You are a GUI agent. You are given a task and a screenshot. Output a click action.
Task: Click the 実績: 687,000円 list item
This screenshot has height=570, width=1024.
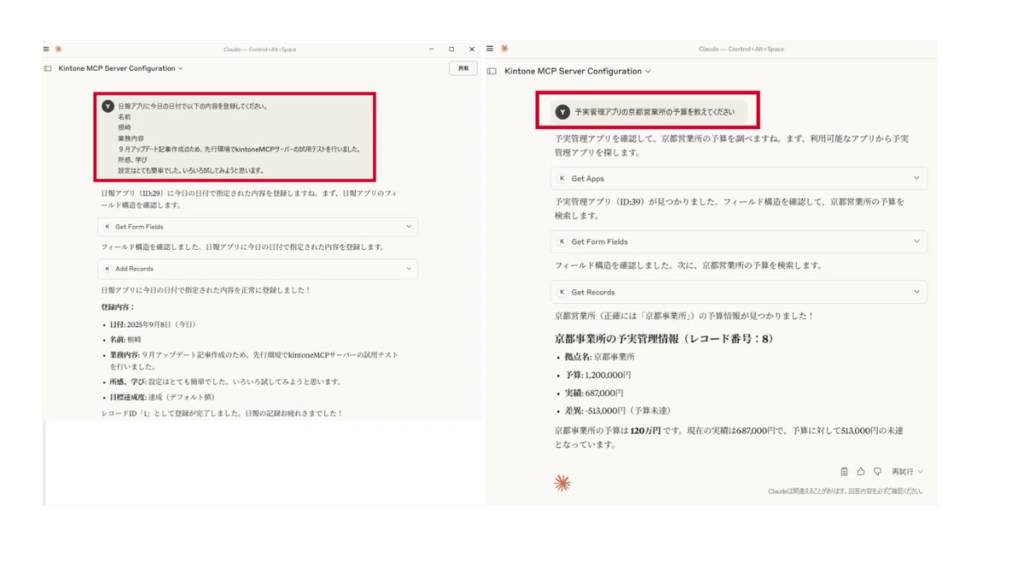594,393
